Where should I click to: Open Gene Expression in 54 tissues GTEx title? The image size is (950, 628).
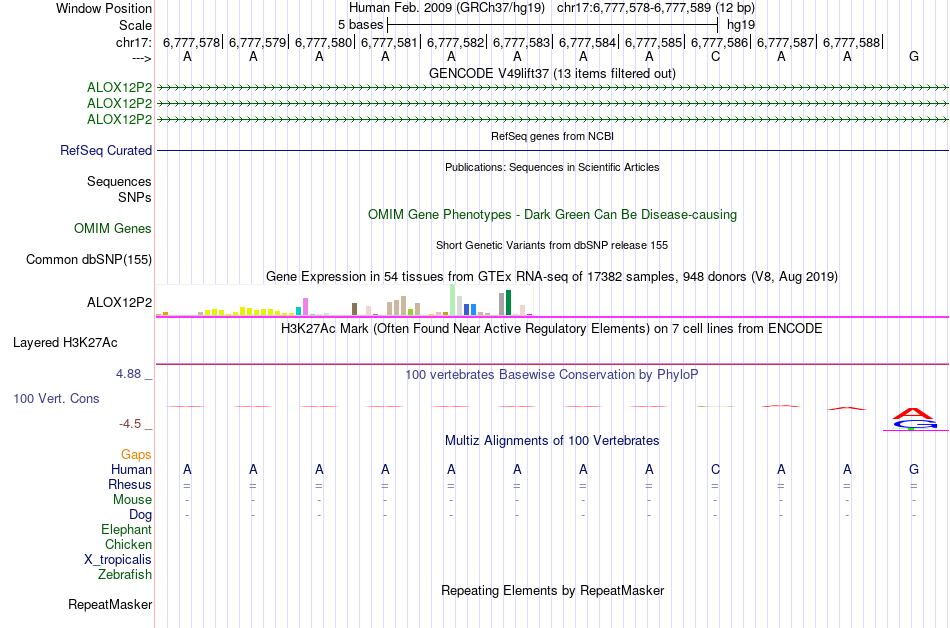pos(552,277)
